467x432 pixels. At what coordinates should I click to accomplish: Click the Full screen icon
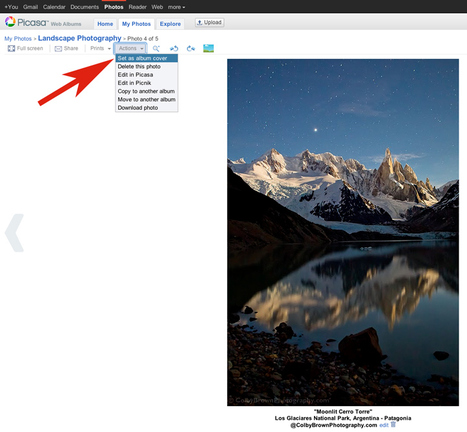coord(11,48)
